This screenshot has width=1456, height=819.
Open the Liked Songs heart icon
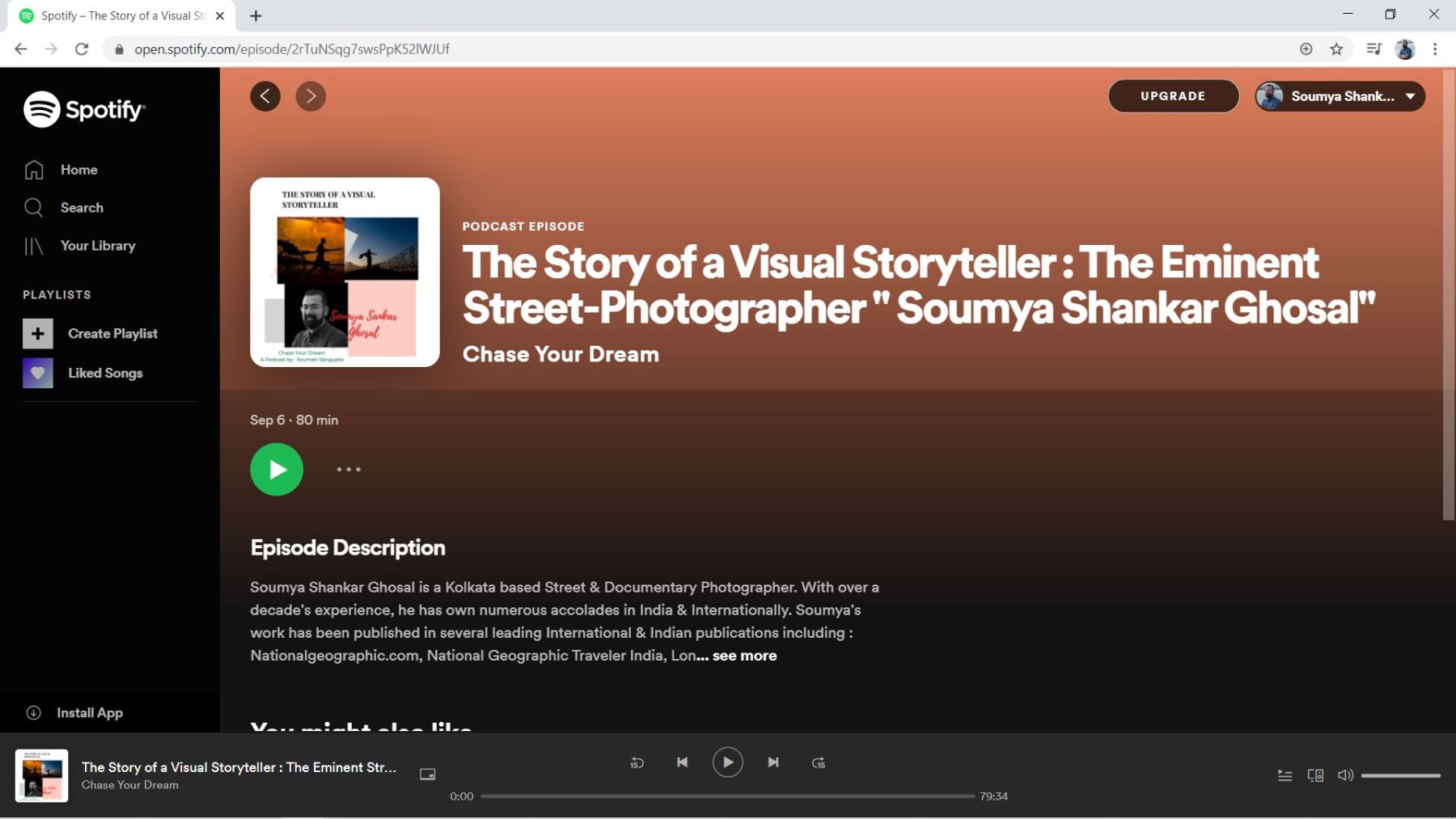tap(38, 374)
